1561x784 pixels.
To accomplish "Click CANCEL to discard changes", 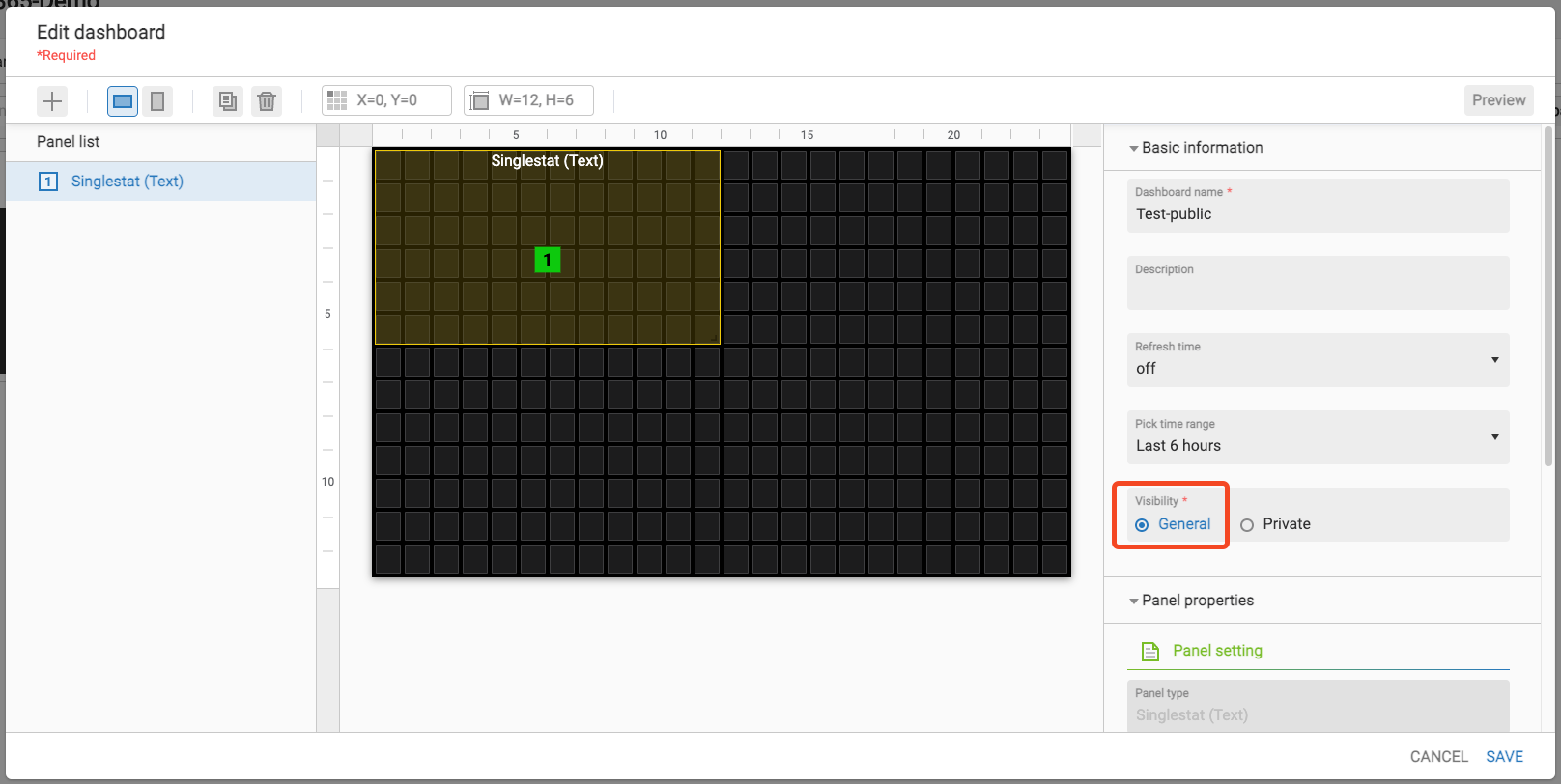I will click(1438, 757).
